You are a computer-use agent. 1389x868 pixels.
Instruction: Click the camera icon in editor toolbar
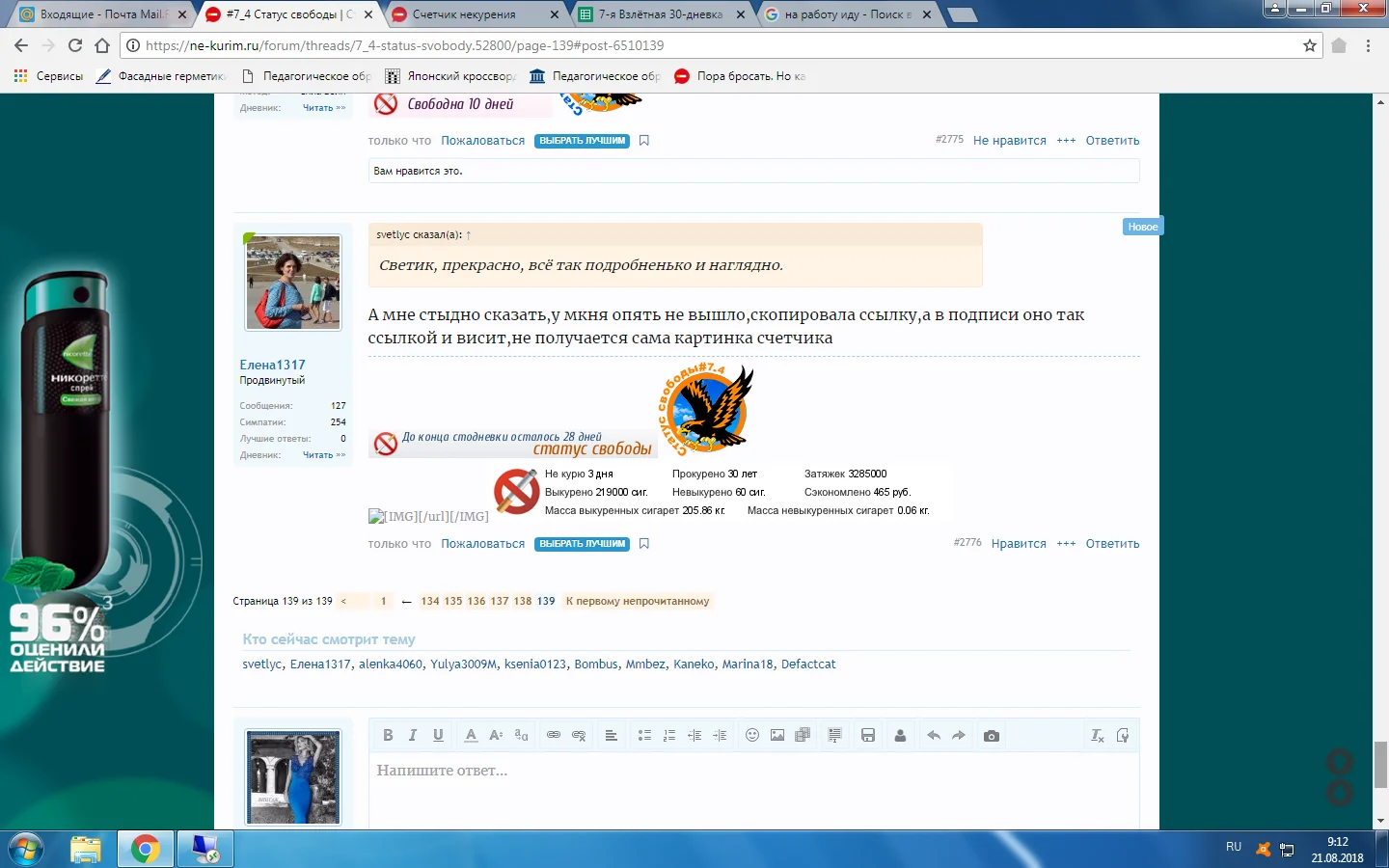click(x=991, y=735)
